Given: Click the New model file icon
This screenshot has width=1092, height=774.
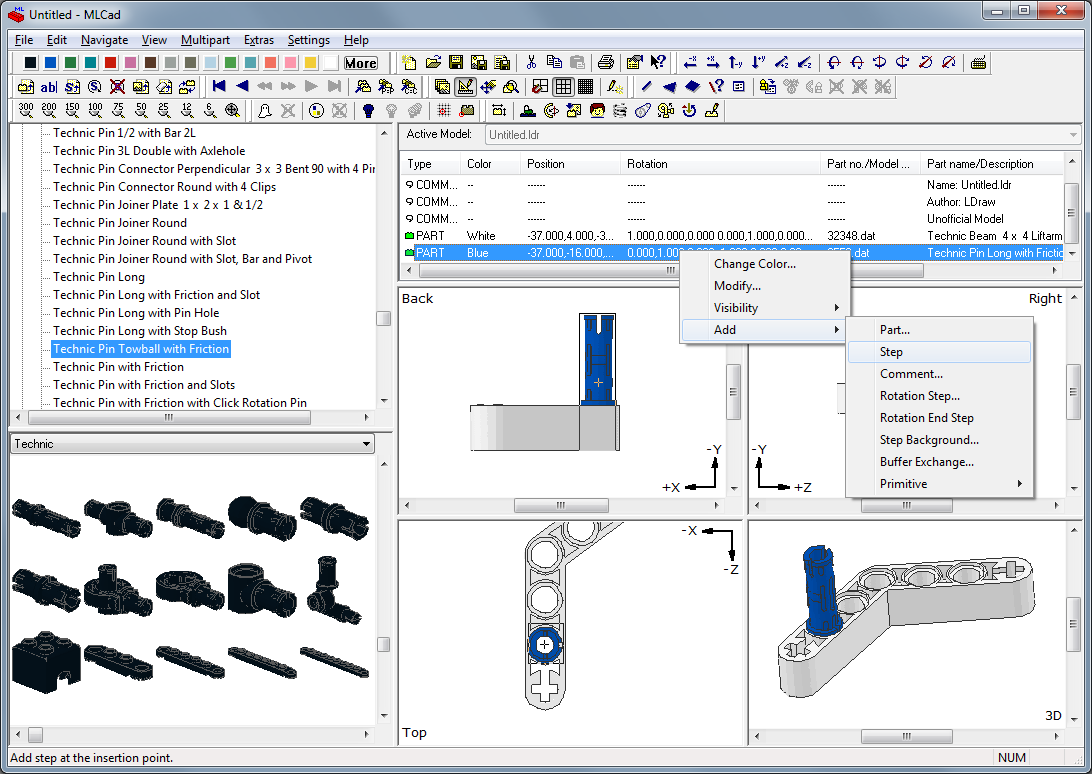Looking at the screenshot, I should point(410,63).
